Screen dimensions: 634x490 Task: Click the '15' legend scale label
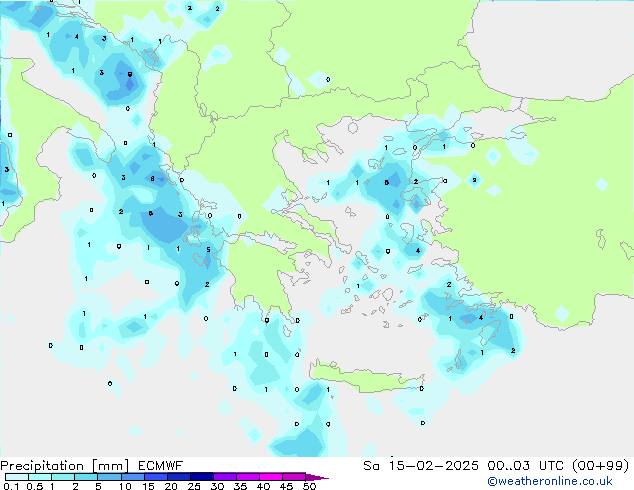pos(148,486)
